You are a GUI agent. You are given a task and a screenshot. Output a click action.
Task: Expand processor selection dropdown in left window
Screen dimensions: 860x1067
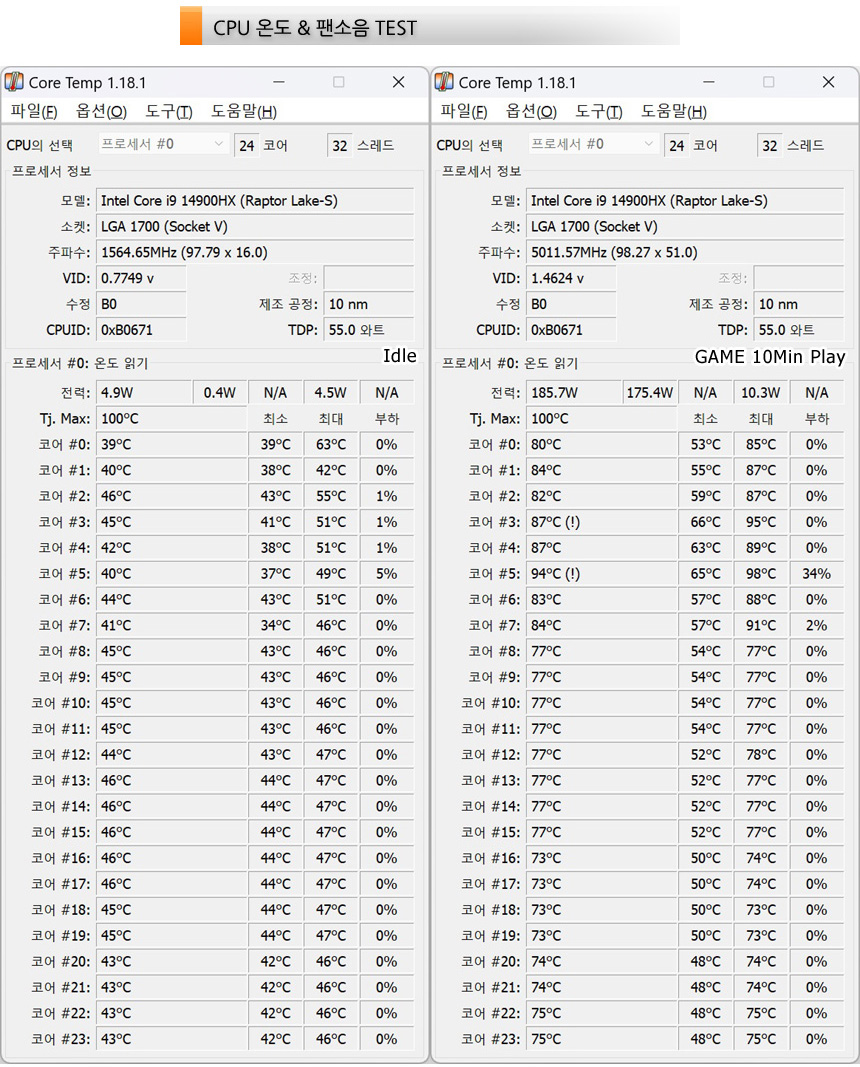click(164, 144)
